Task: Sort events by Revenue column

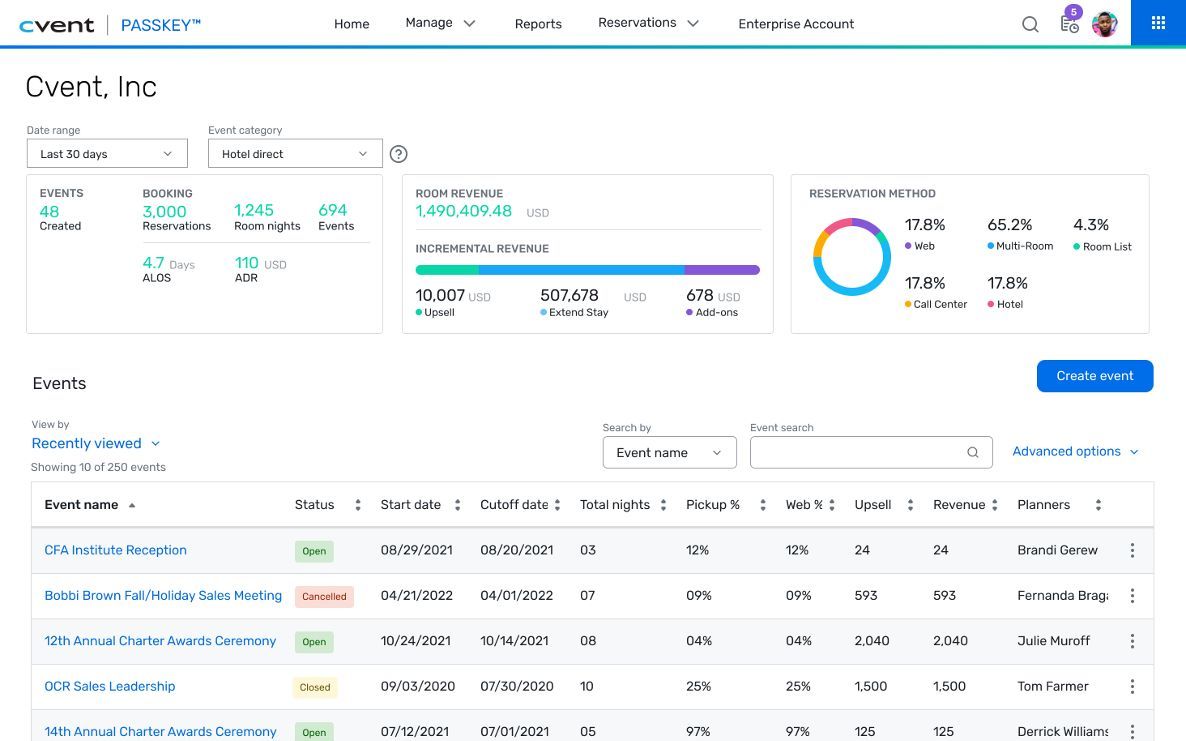Action: 994,505
